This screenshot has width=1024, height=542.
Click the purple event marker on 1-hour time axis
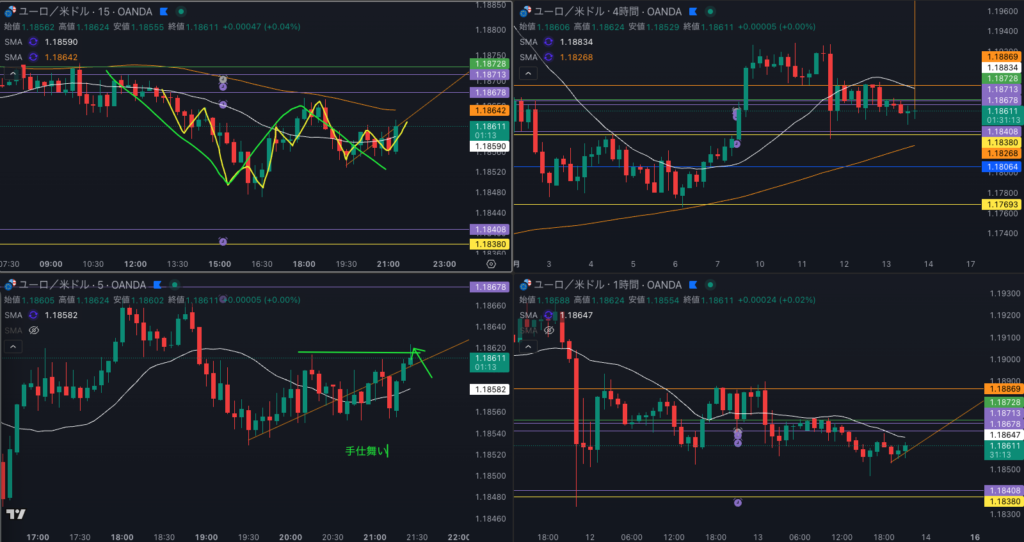(738, 503)
